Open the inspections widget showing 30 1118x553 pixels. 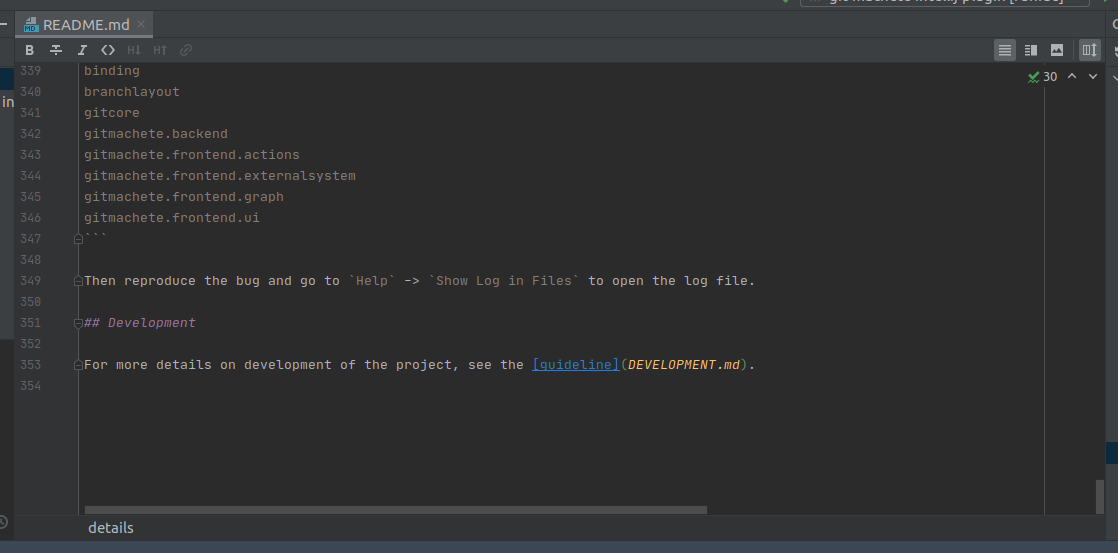[1042, 76]
